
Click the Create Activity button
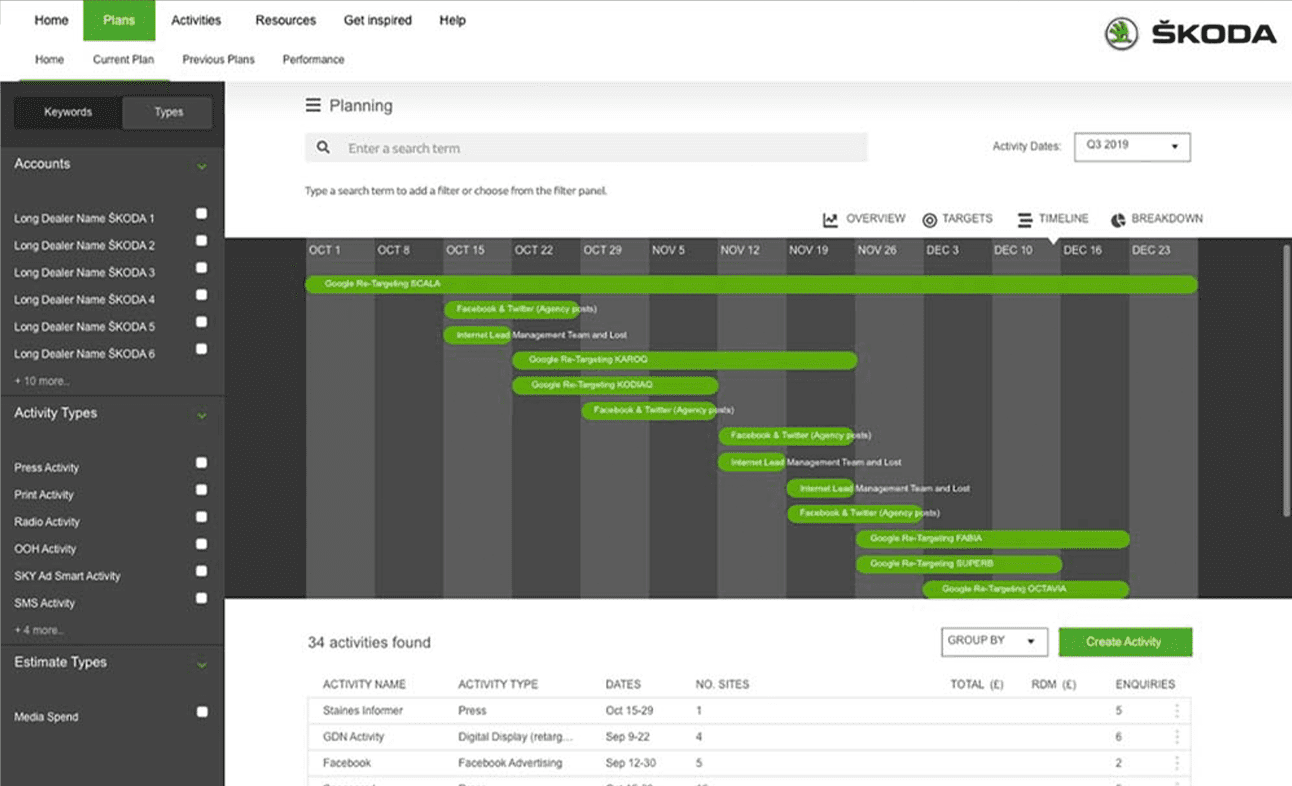1125,642
